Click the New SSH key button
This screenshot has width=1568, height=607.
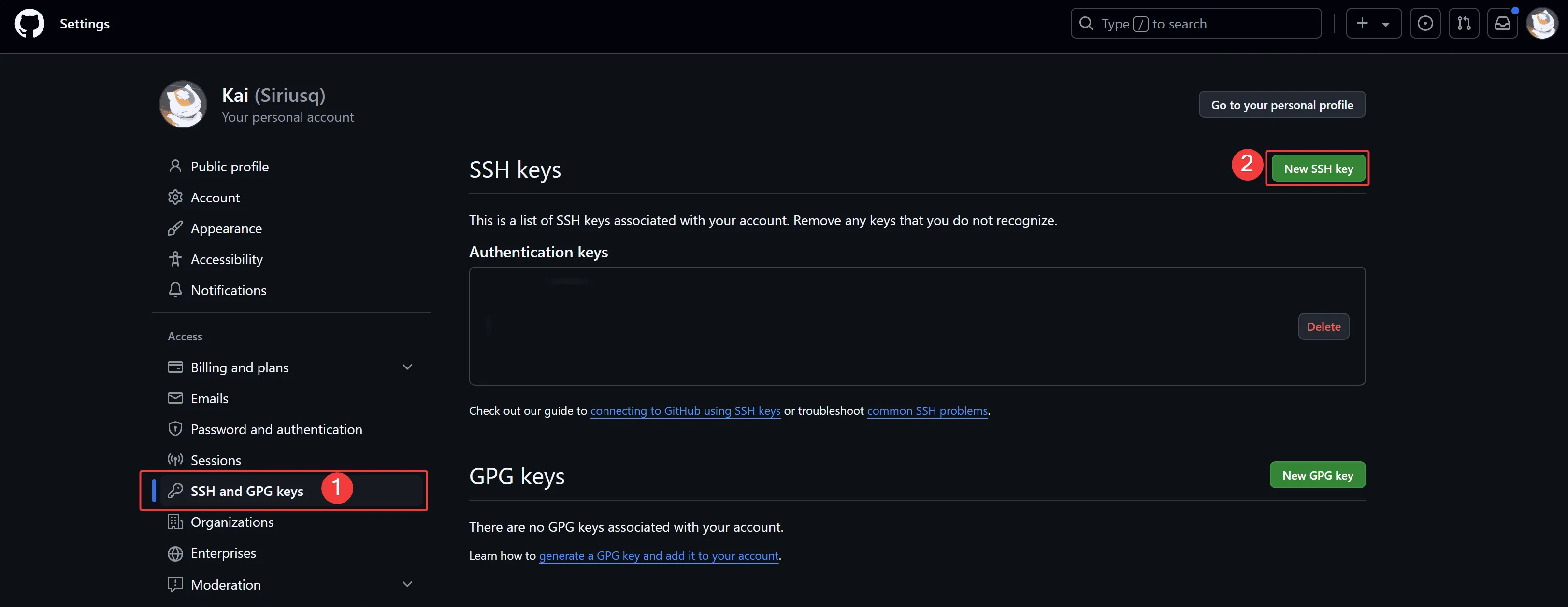(x=1318, y=169)
